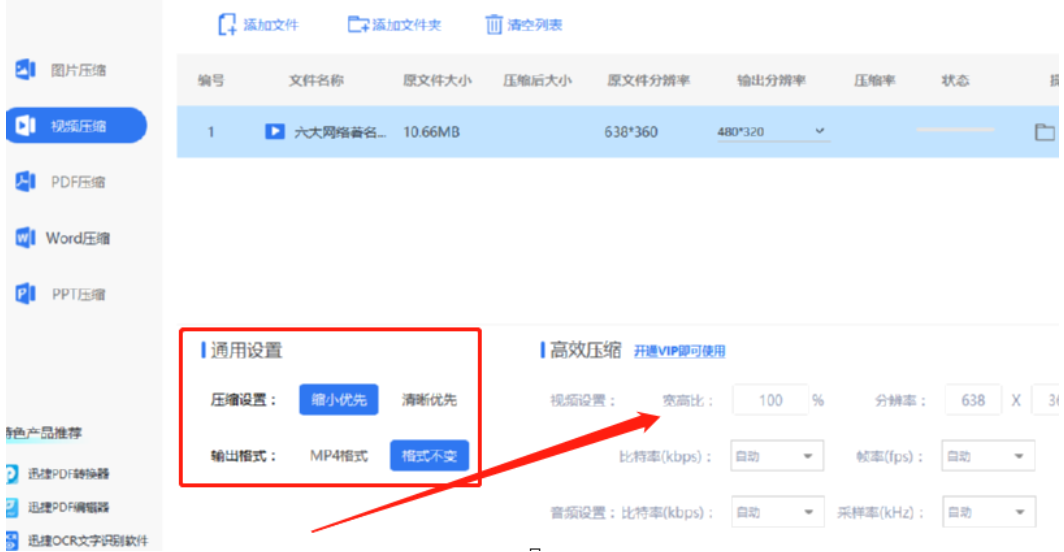Open the video 比特率(kbps) dropdown
1064x552 pixels.
[777, 456]
